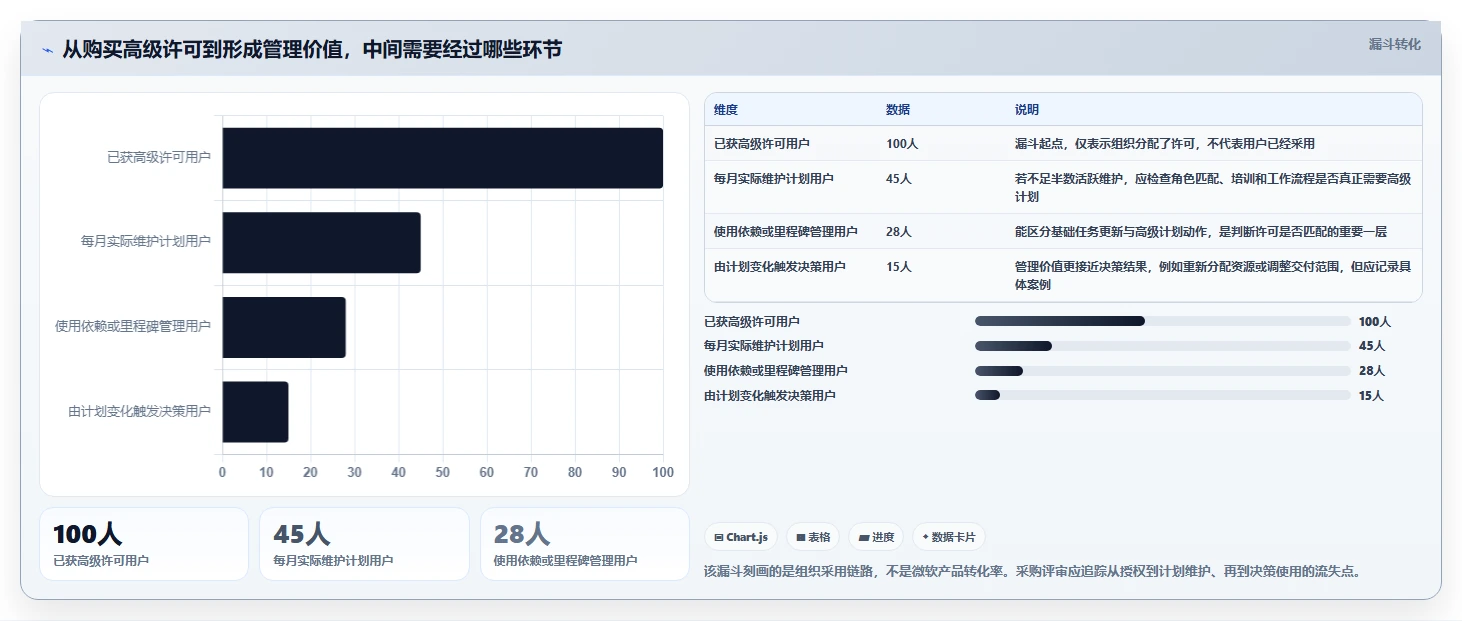
Task: Click the description starting 管理价值更接近决策结果
Action: click(x=1213, y=276)
